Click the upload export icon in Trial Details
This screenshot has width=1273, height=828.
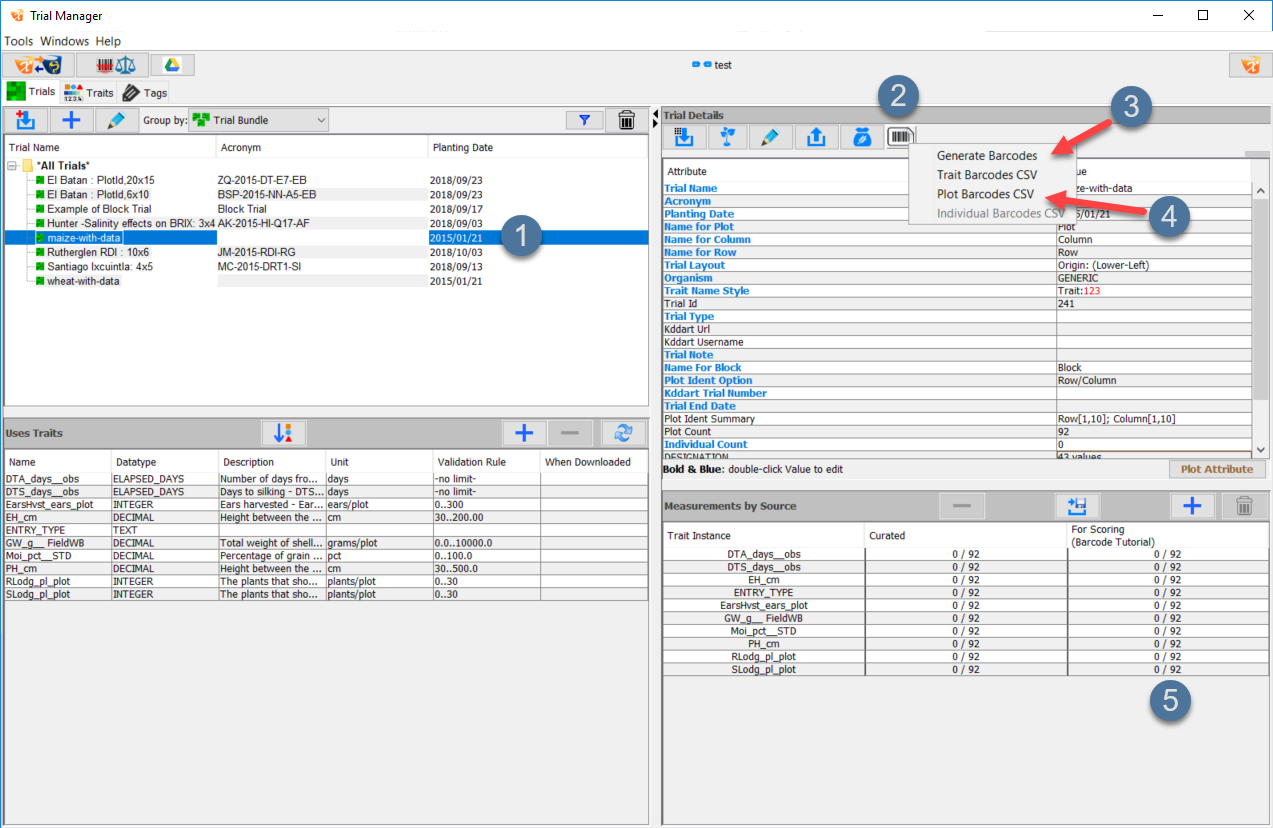816,138
